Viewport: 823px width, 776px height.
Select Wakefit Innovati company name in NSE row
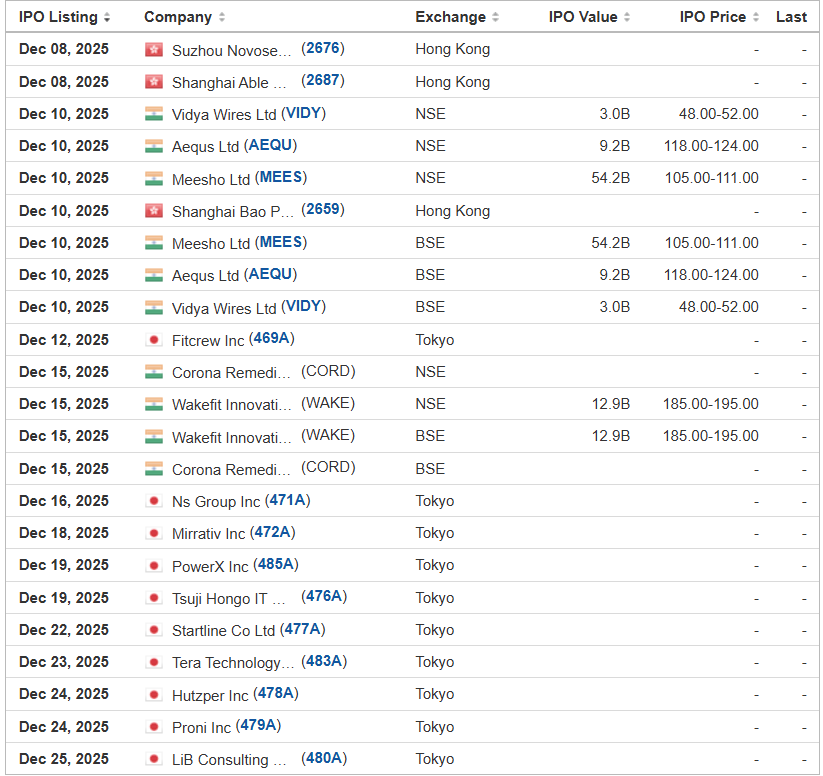(231, 405)
